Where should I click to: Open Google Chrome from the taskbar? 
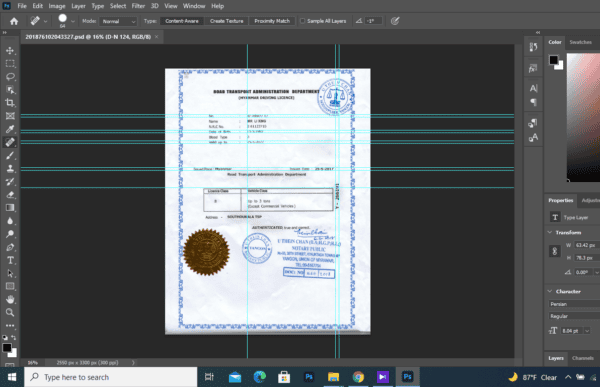click(x=358, y=377)
